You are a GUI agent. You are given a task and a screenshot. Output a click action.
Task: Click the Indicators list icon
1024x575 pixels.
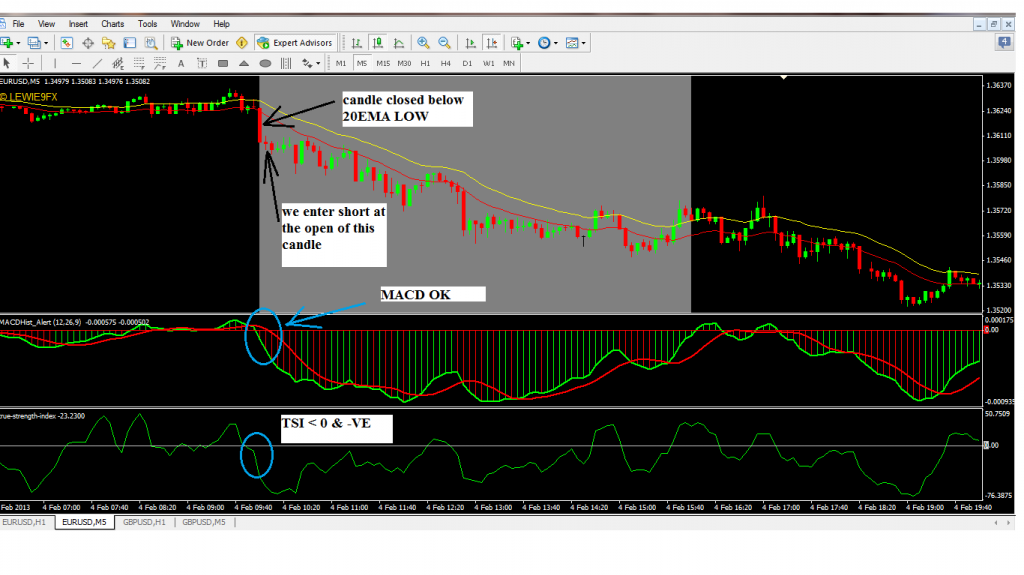click(517, 43)
